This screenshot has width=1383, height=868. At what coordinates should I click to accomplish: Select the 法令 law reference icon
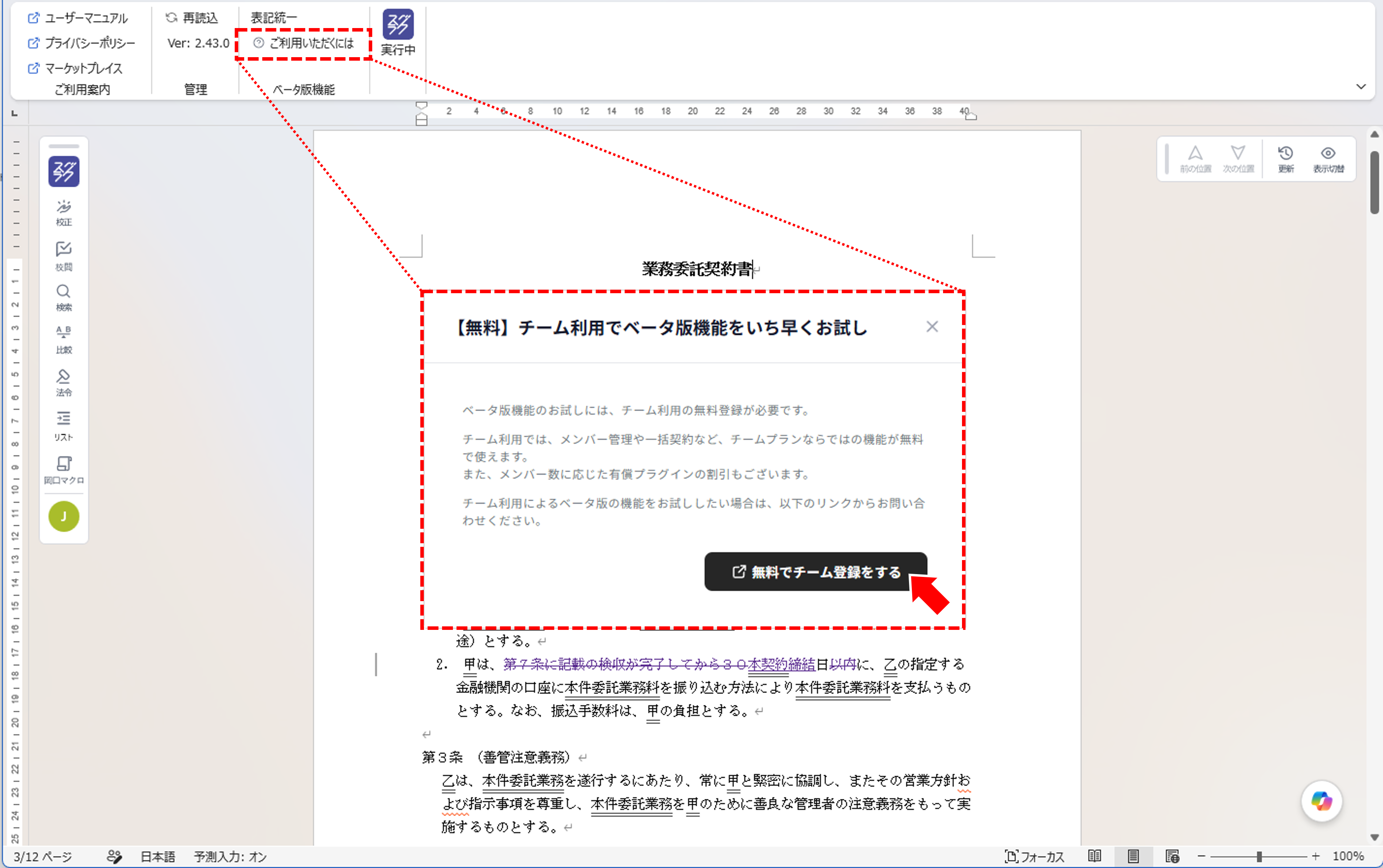[x=64, y=383]
